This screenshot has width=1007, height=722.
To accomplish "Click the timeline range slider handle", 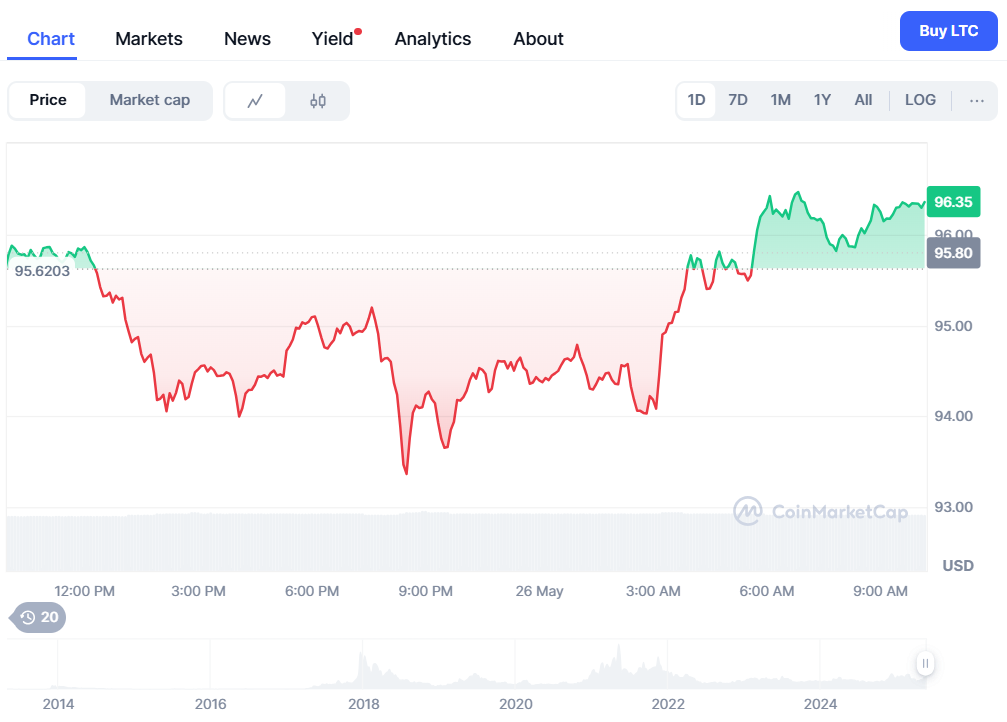I will click(x=926, y=663).
